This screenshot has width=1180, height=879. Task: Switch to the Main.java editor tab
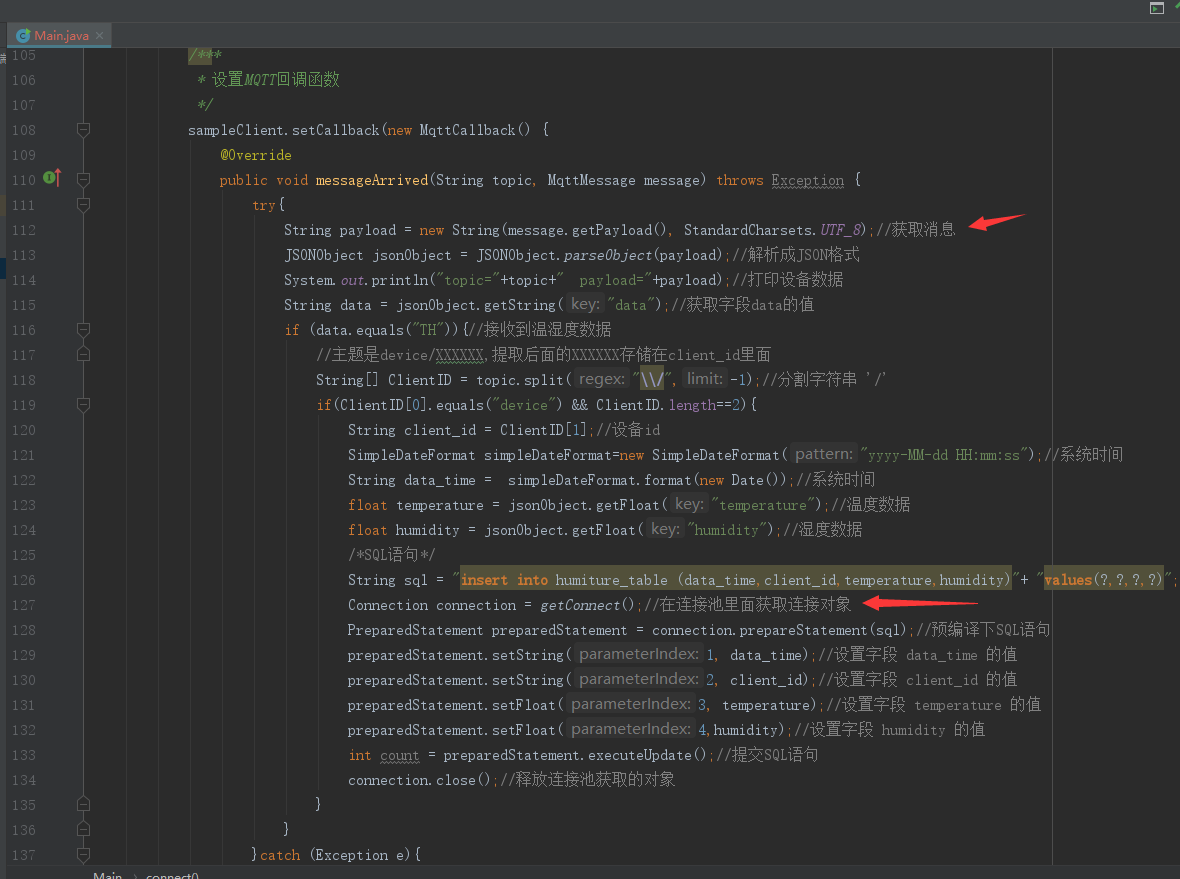60,35
